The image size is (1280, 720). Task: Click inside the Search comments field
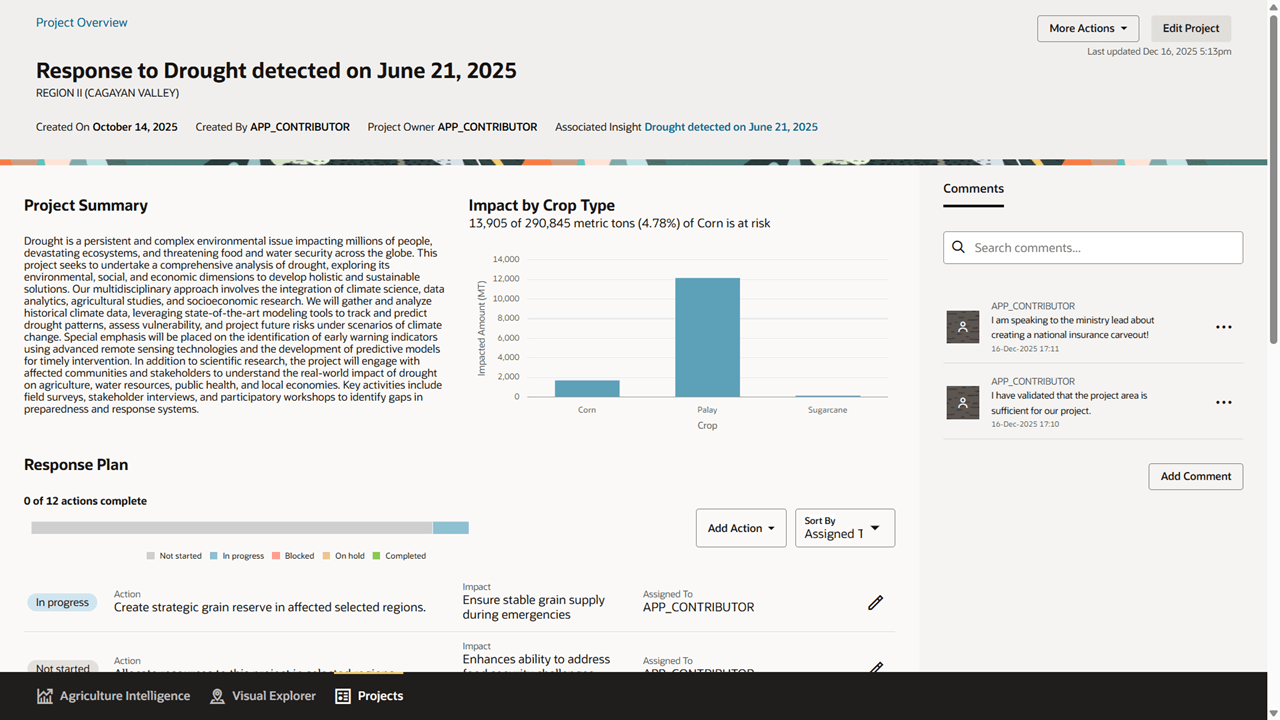click(1090, 247)
